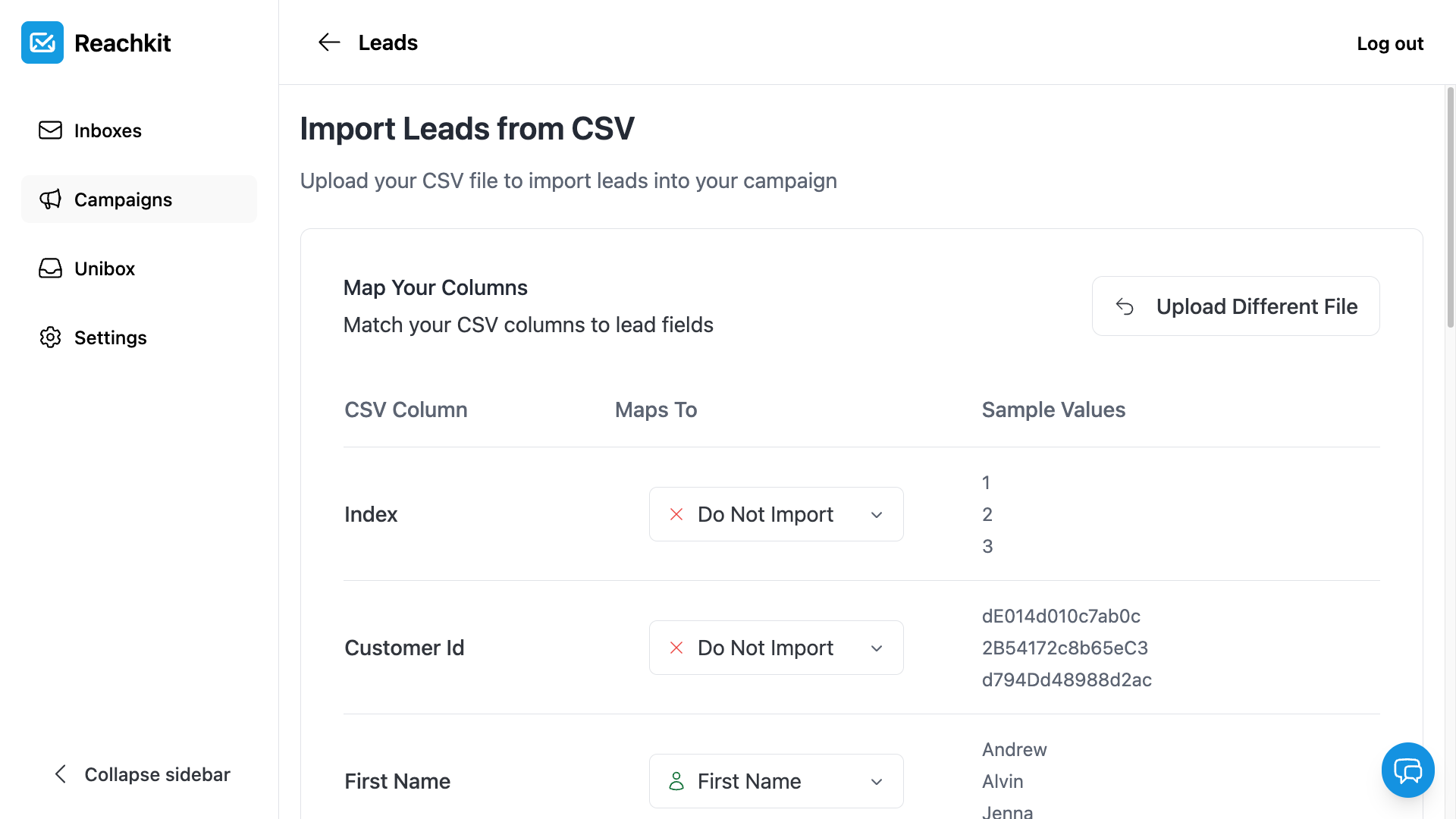Click the Log out link
1456x819 pixels.
(1390, 43)
